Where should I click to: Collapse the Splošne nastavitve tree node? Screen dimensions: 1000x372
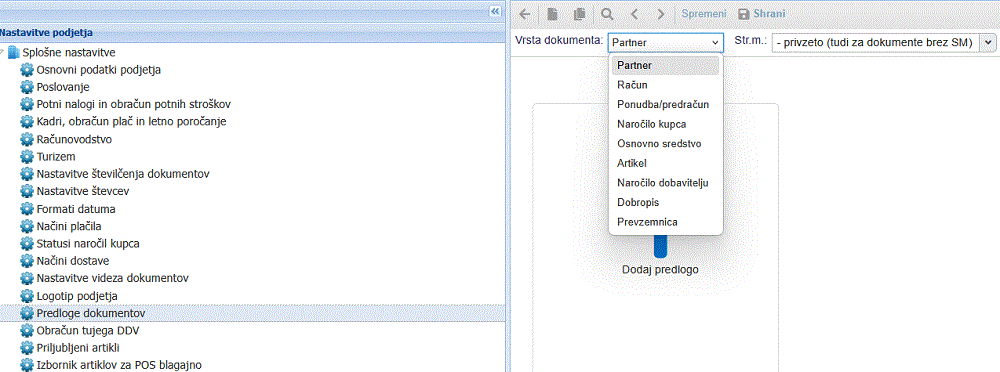(3, 52)
